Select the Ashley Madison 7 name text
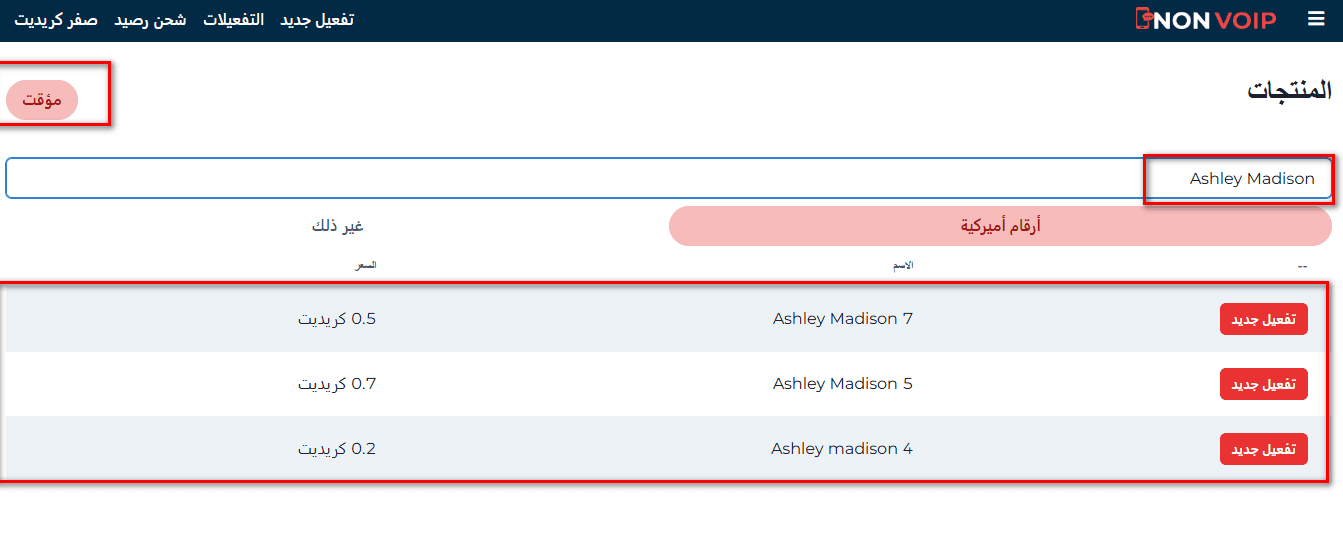The height and width of the screenshot is (535, 1343). pos(843,319)
